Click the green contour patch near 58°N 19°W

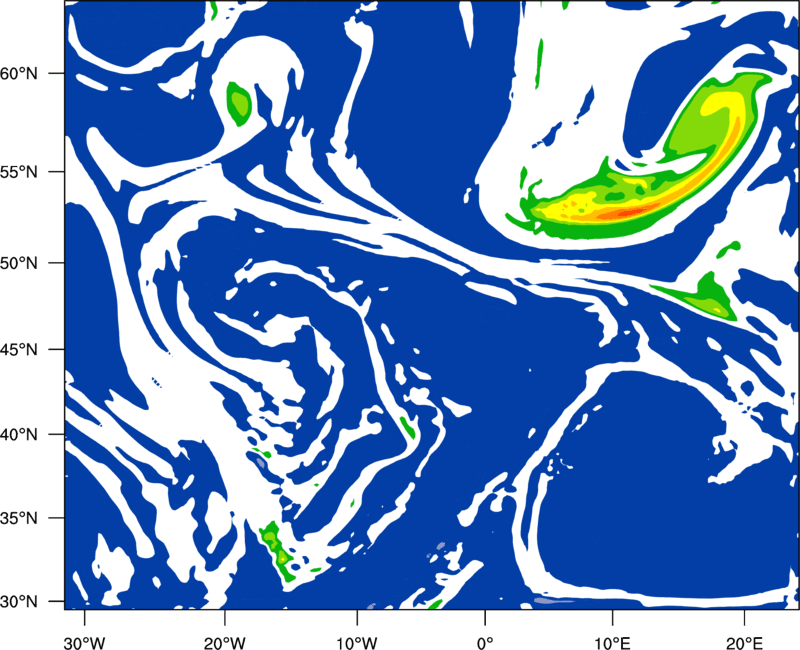click(239, 104)
